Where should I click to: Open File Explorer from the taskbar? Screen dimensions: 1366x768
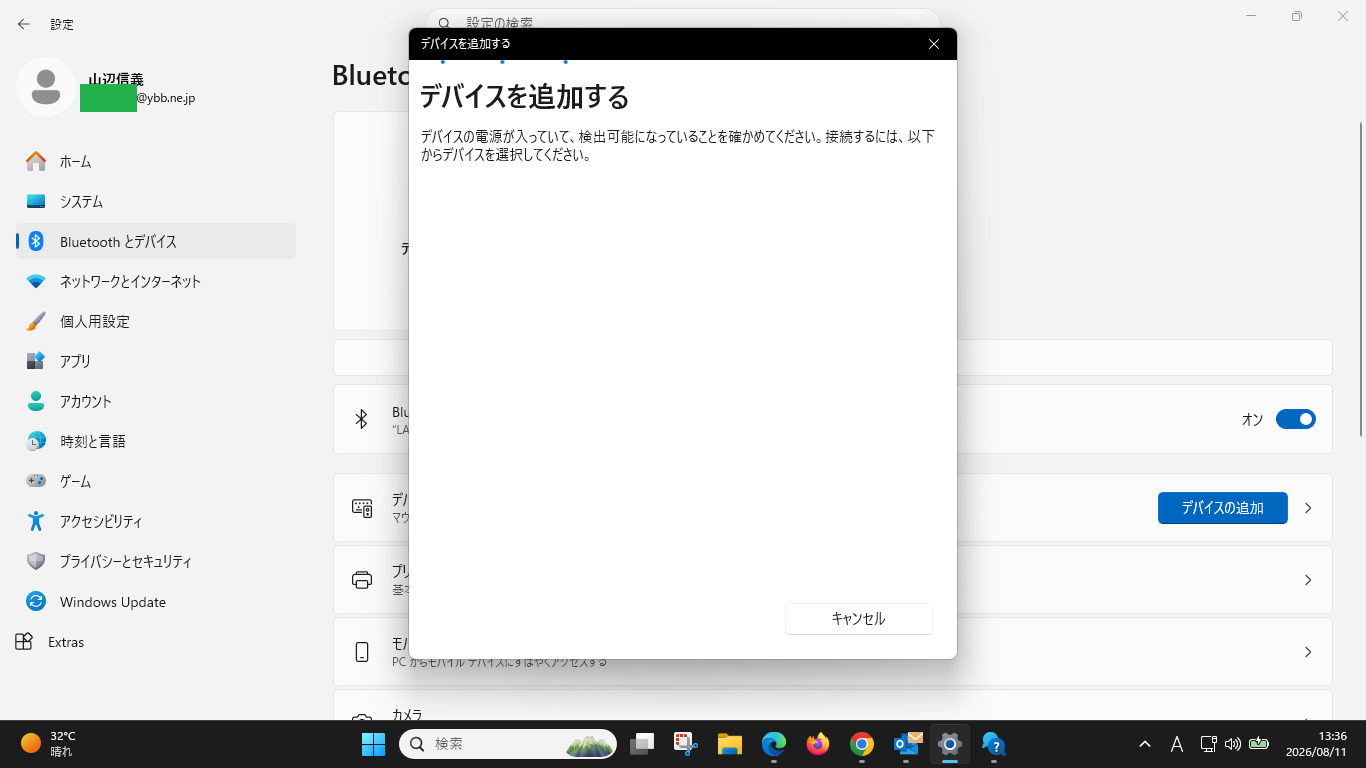pyautogui.click(x=729, y=744)
